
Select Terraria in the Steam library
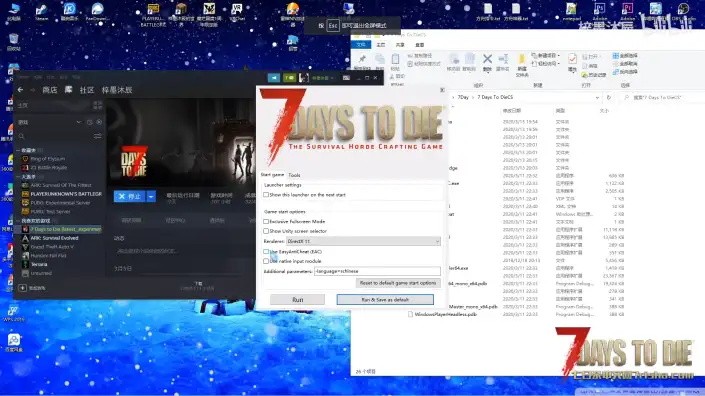click(x=39, y=264)
